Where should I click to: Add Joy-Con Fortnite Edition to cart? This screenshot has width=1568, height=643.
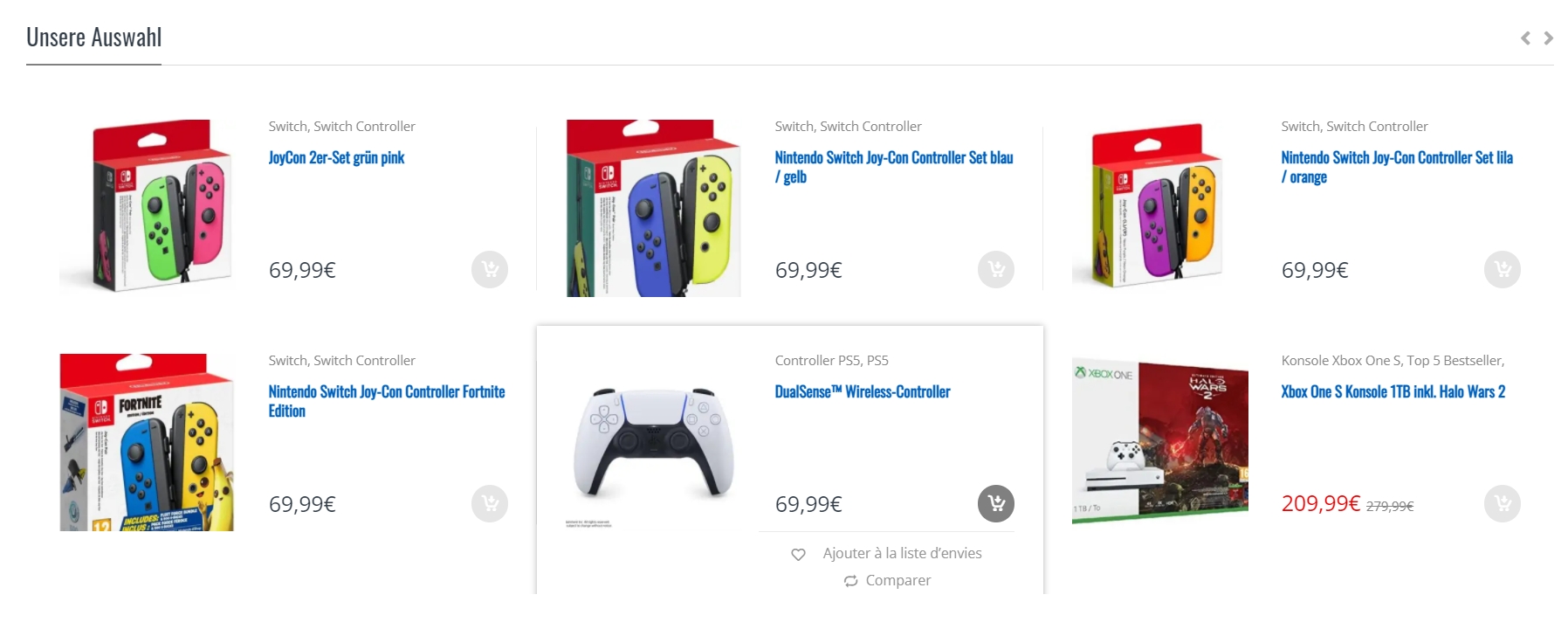[490, 503]
